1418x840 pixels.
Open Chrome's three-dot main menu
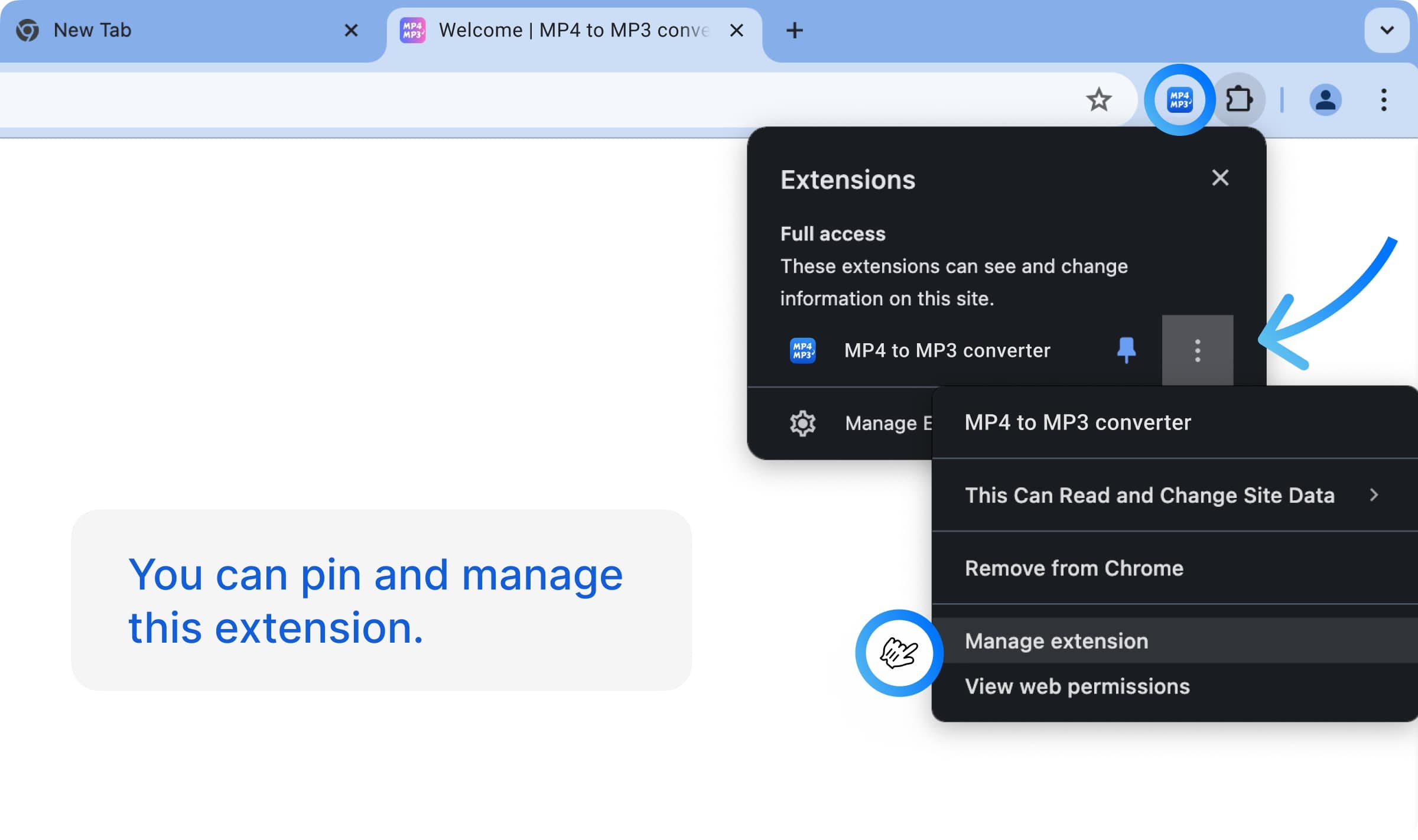click(1384, 99)
